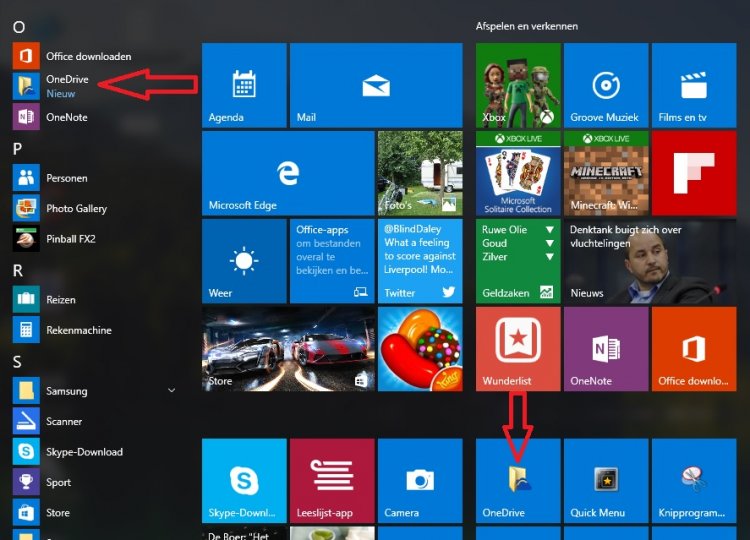
Task: Open the Minecraft Xbox Live tile
Action: click(x=605, y=173)
